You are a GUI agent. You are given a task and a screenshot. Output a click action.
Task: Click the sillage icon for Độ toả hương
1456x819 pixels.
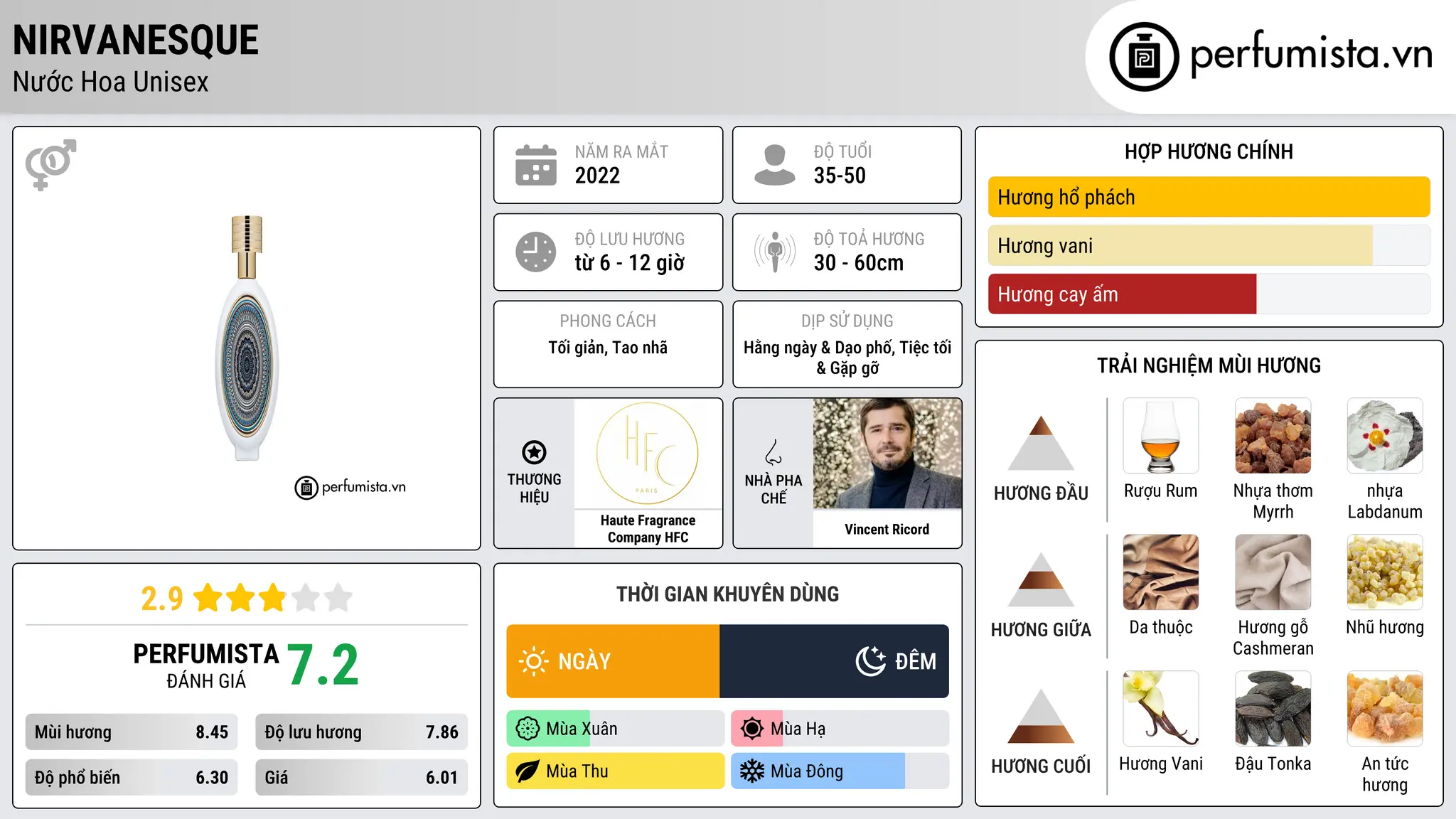[775, 252]
